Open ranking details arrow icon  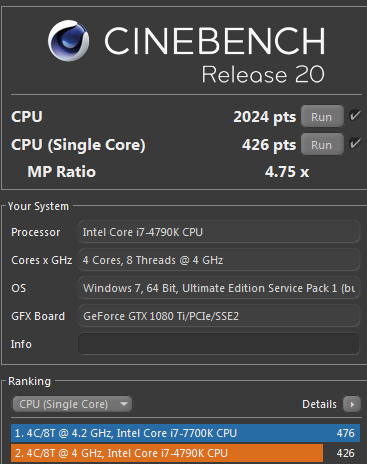point(352,404)
